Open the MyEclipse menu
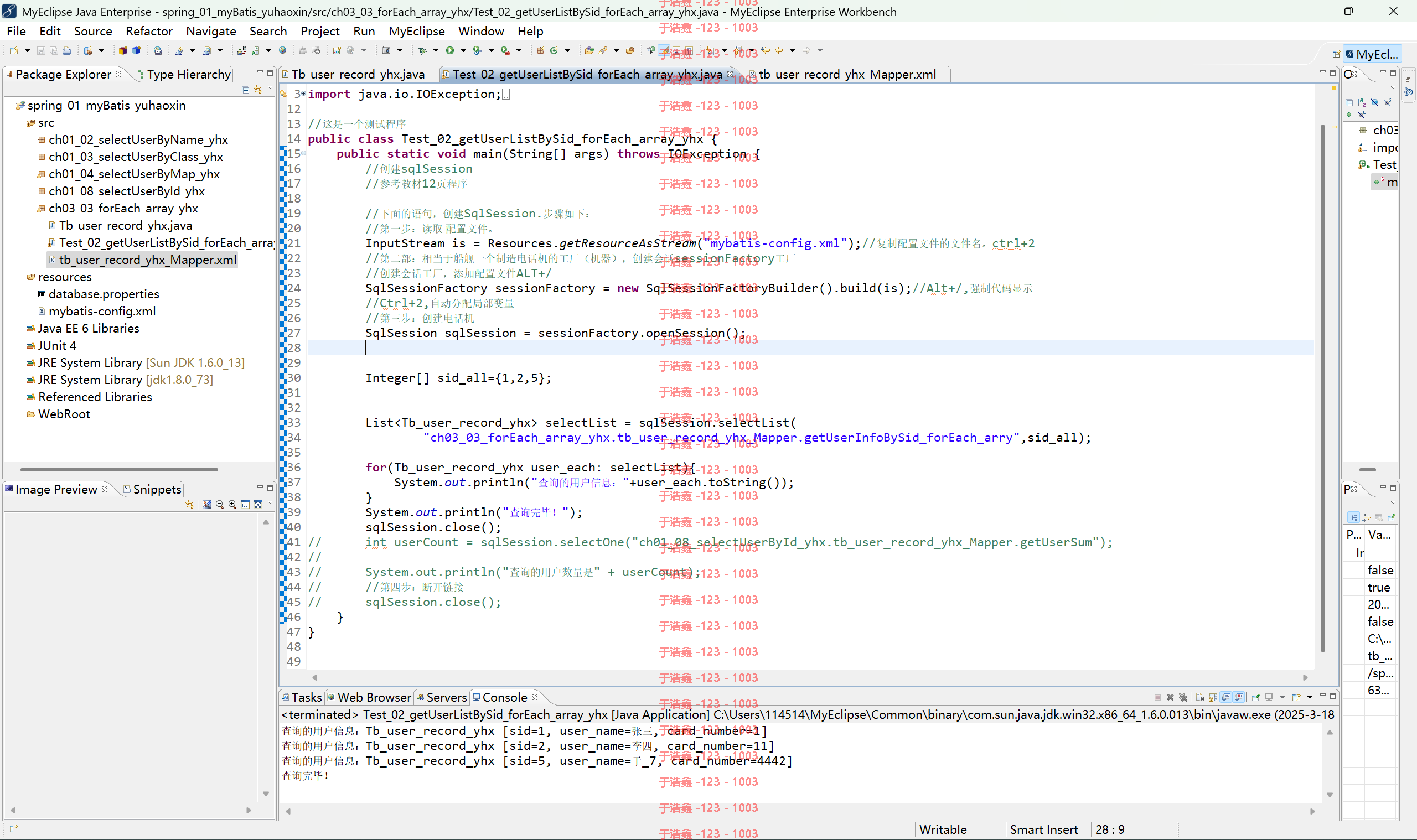The width and height of the screenshot is (1417, 840). pos(416,31)
